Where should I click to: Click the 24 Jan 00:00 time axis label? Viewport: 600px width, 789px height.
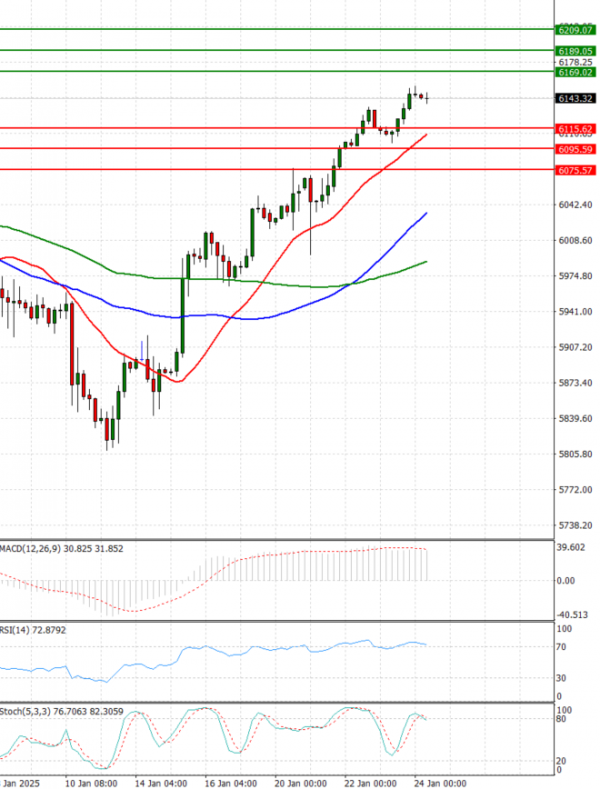tap(440, 783)
